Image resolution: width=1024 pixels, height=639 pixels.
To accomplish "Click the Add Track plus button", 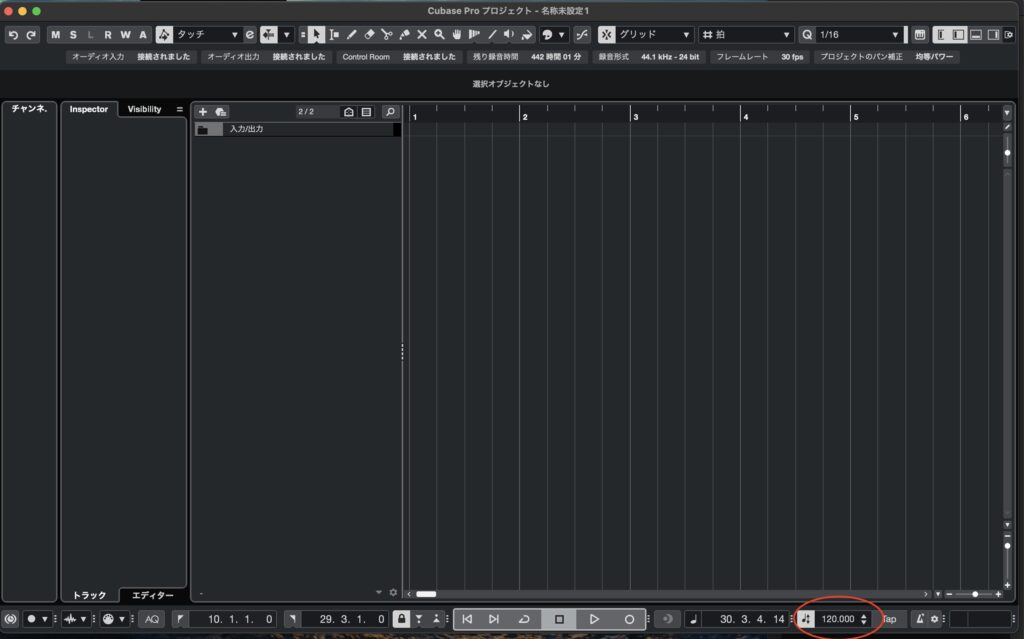I will coord(202,112).
